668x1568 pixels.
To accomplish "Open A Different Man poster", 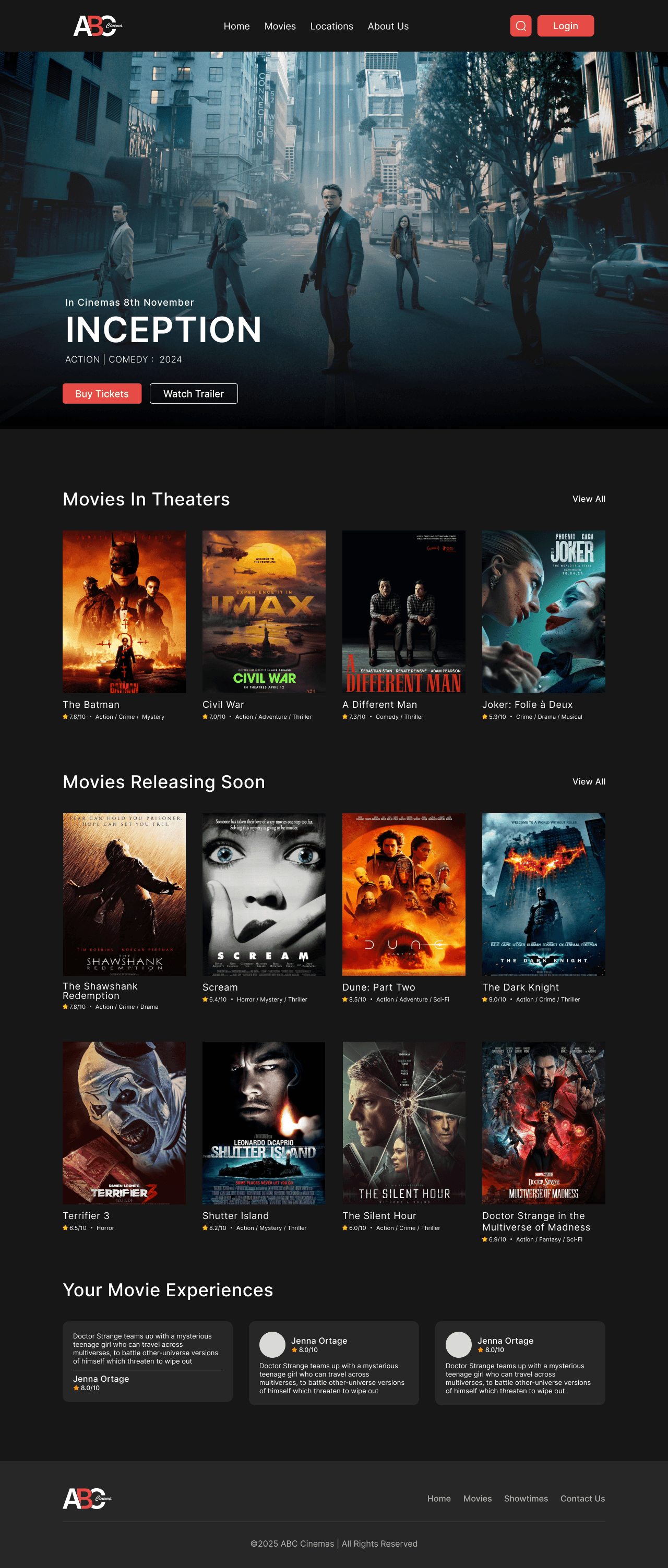I will tap(404, 612).
